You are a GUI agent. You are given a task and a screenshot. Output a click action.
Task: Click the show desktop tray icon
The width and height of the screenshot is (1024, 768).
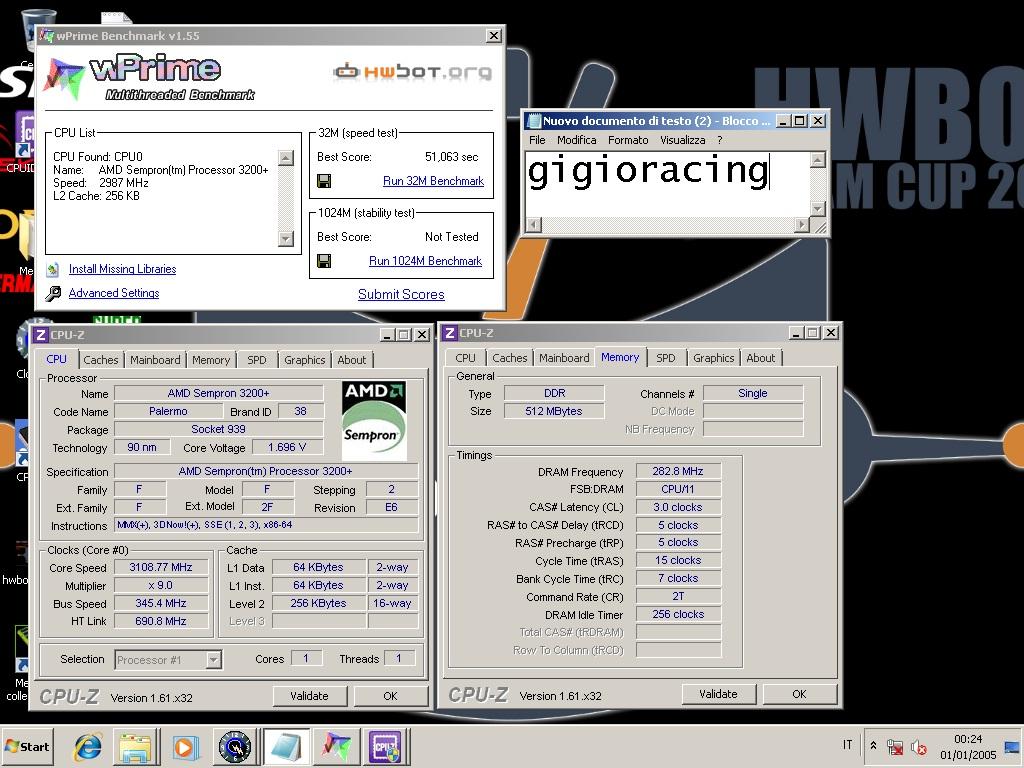pyautogui.click(x=1013, y=746)
